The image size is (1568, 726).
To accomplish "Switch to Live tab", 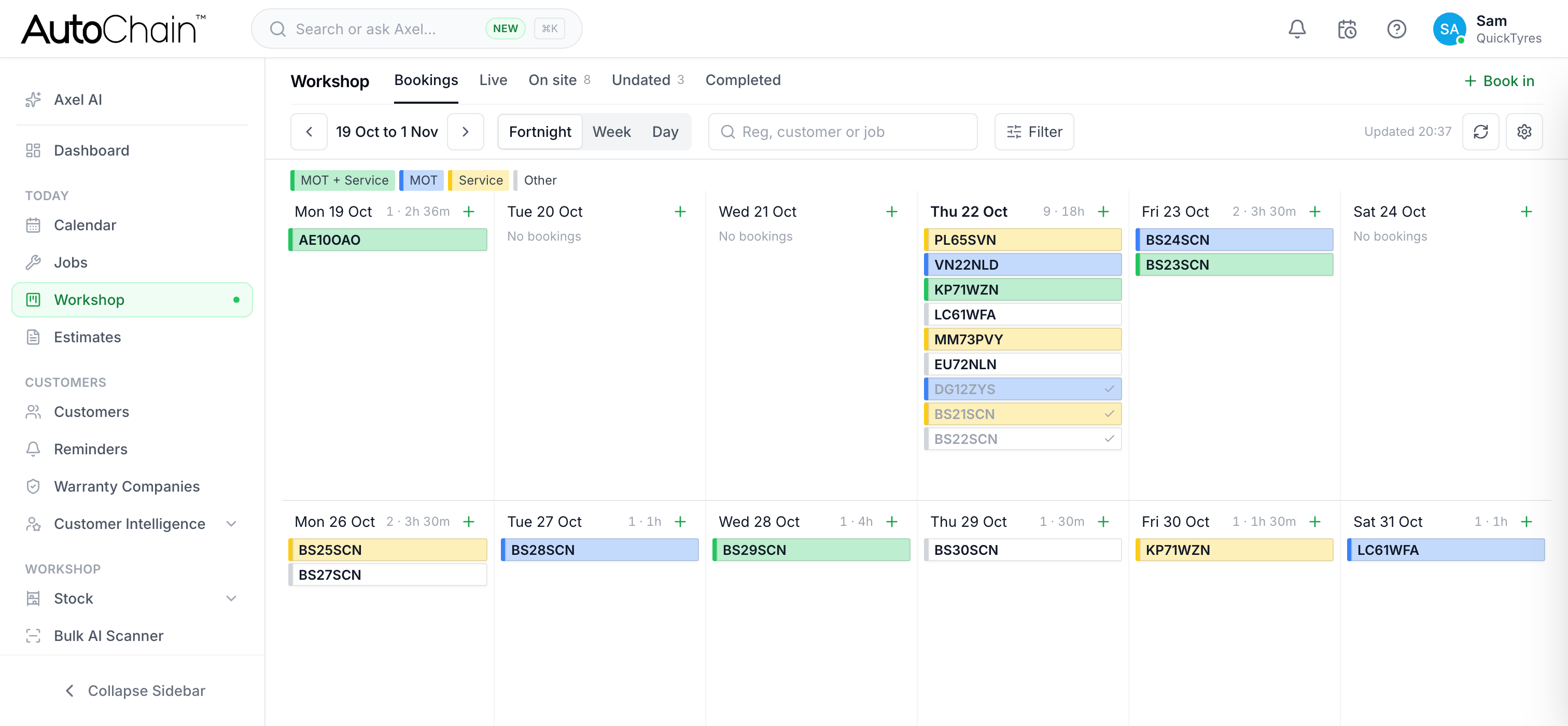I will tap(493, 80).
